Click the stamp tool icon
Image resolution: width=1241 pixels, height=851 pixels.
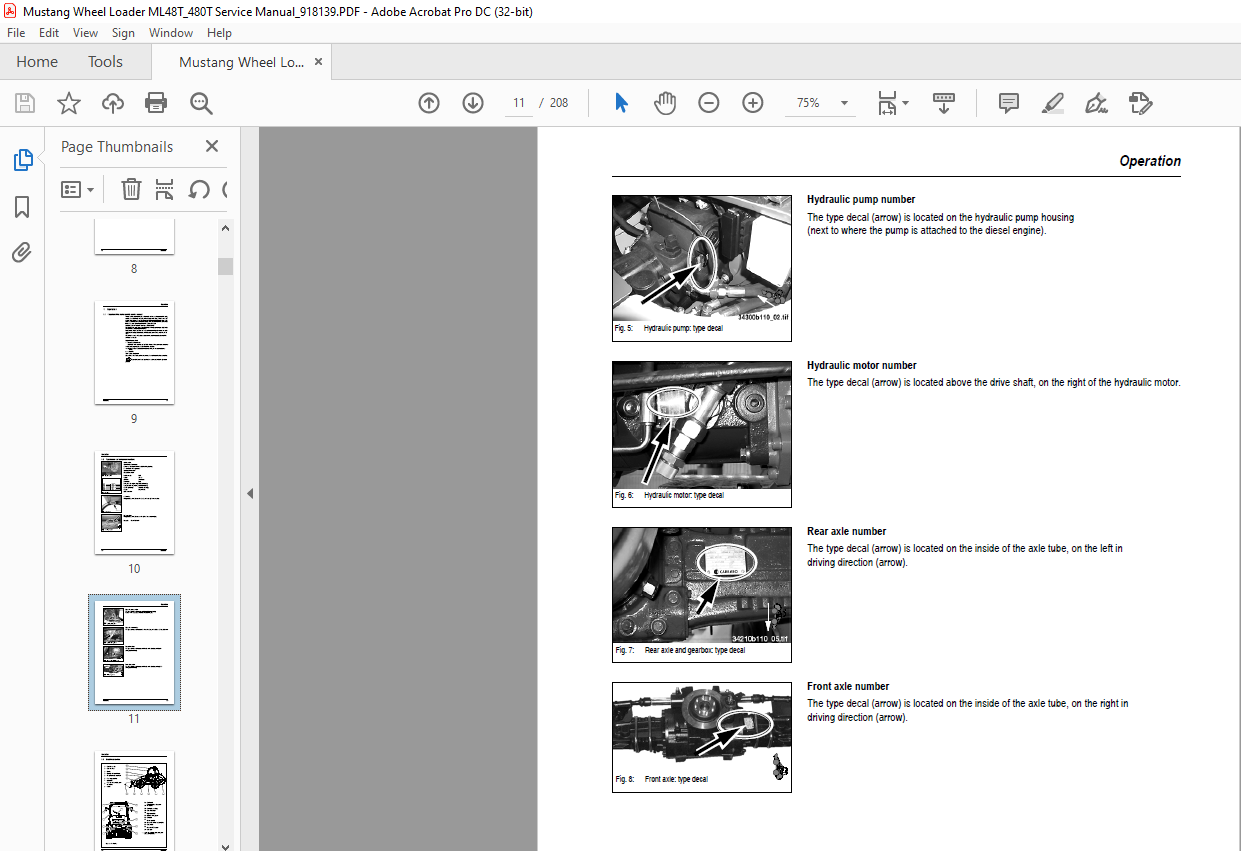click(1140, 103)
